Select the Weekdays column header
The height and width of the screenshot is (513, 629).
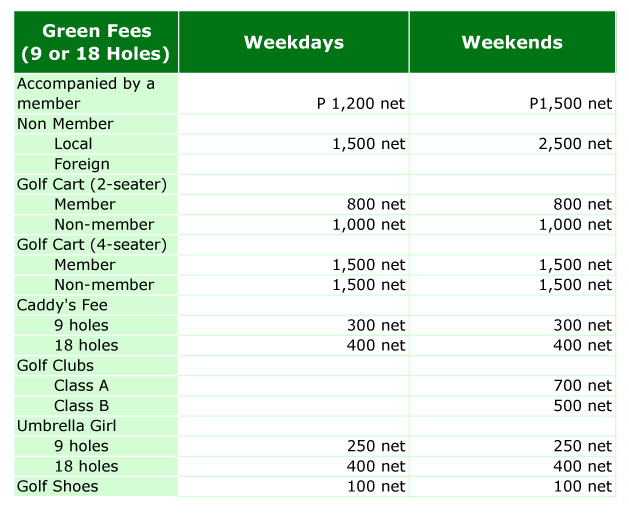tap(294, 42)
